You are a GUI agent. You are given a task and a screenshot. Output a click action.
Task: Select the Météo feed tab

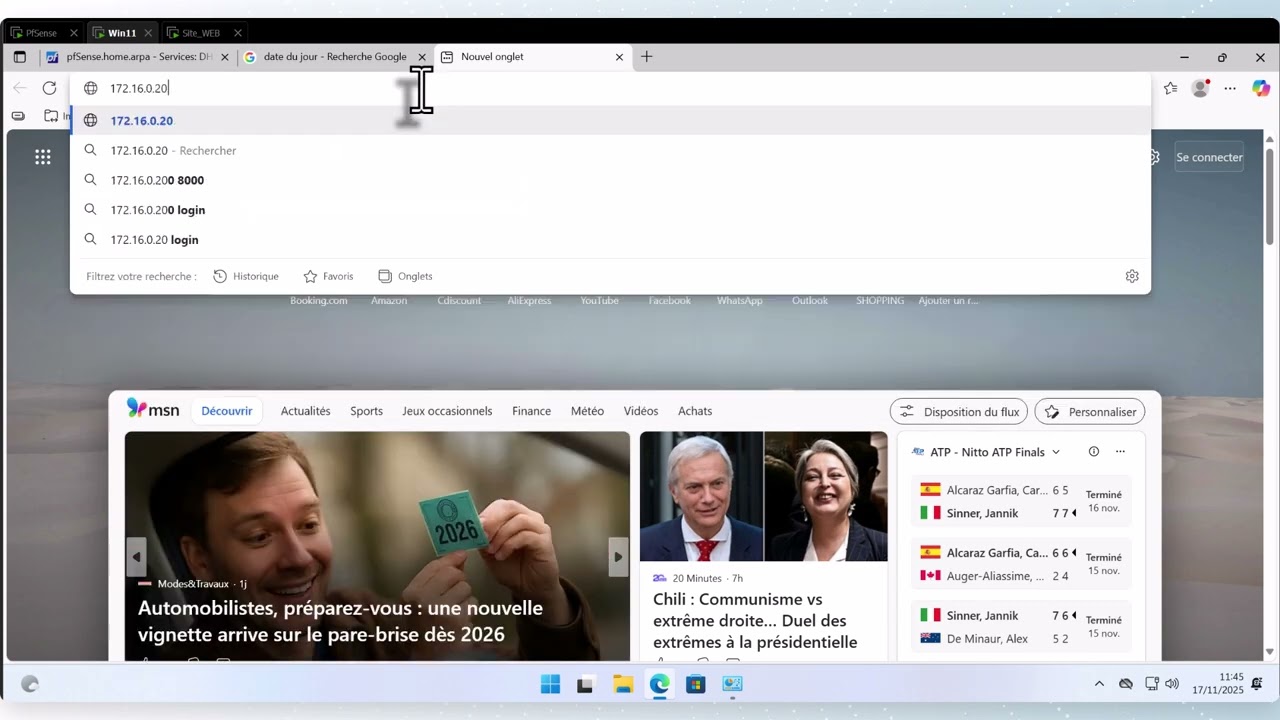(587, 411)
